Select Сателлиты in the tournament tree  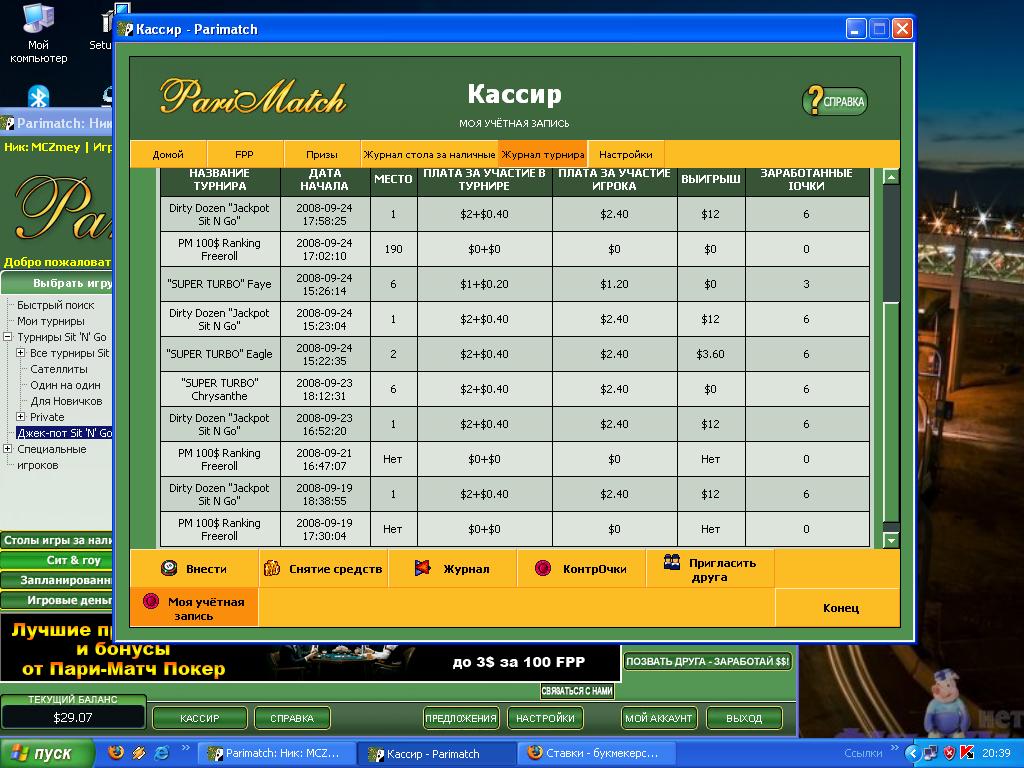58,369
